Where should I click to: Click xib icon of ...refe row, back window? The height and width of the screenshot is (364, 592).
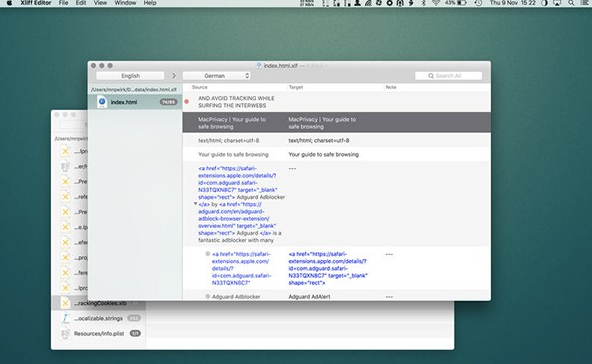(x=65, y=197)
